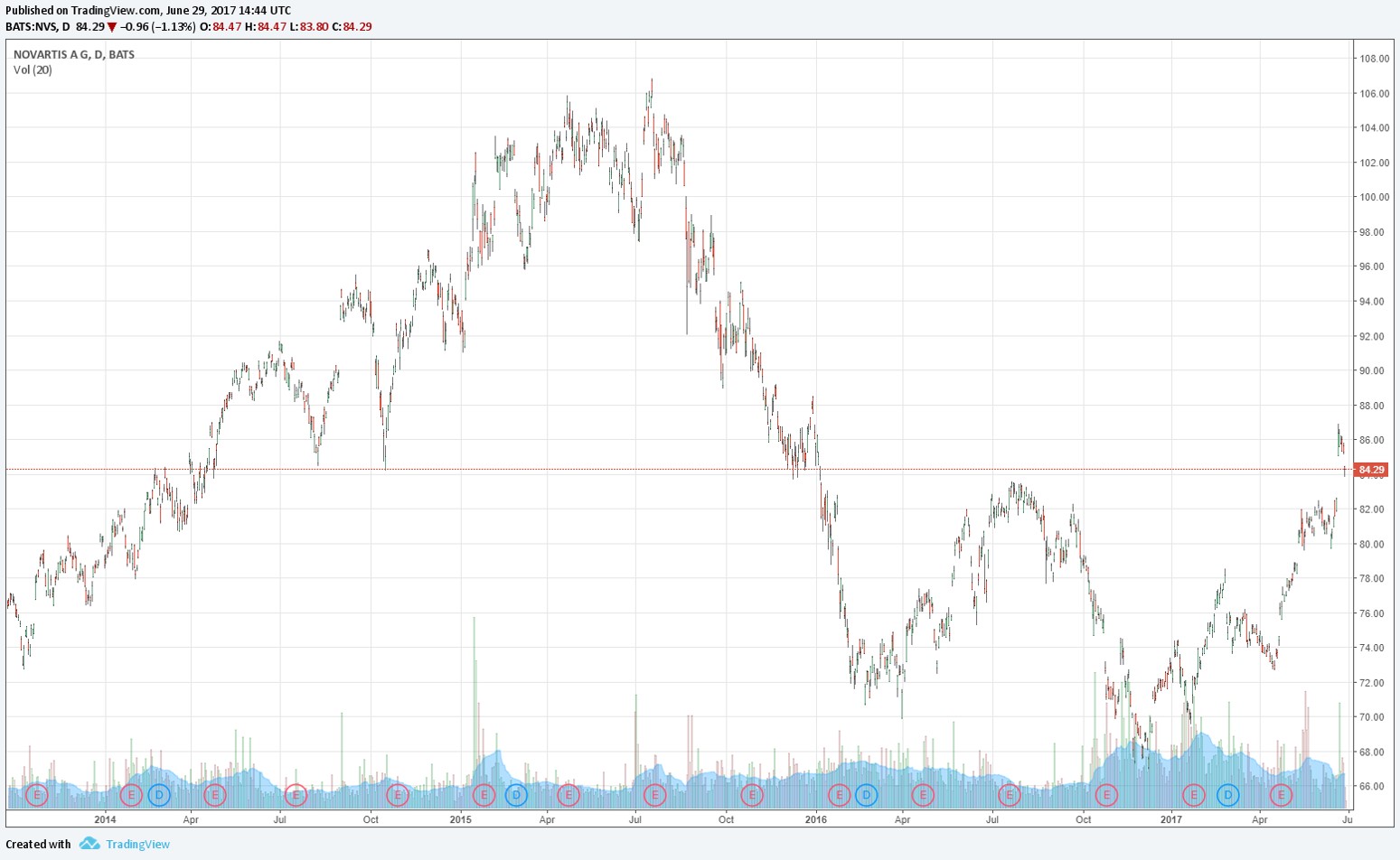The height and width of the screenshot is (860, 1400).
Task: Open the earnings E marker nearest July 2015
Action: (x=654, y=795)
